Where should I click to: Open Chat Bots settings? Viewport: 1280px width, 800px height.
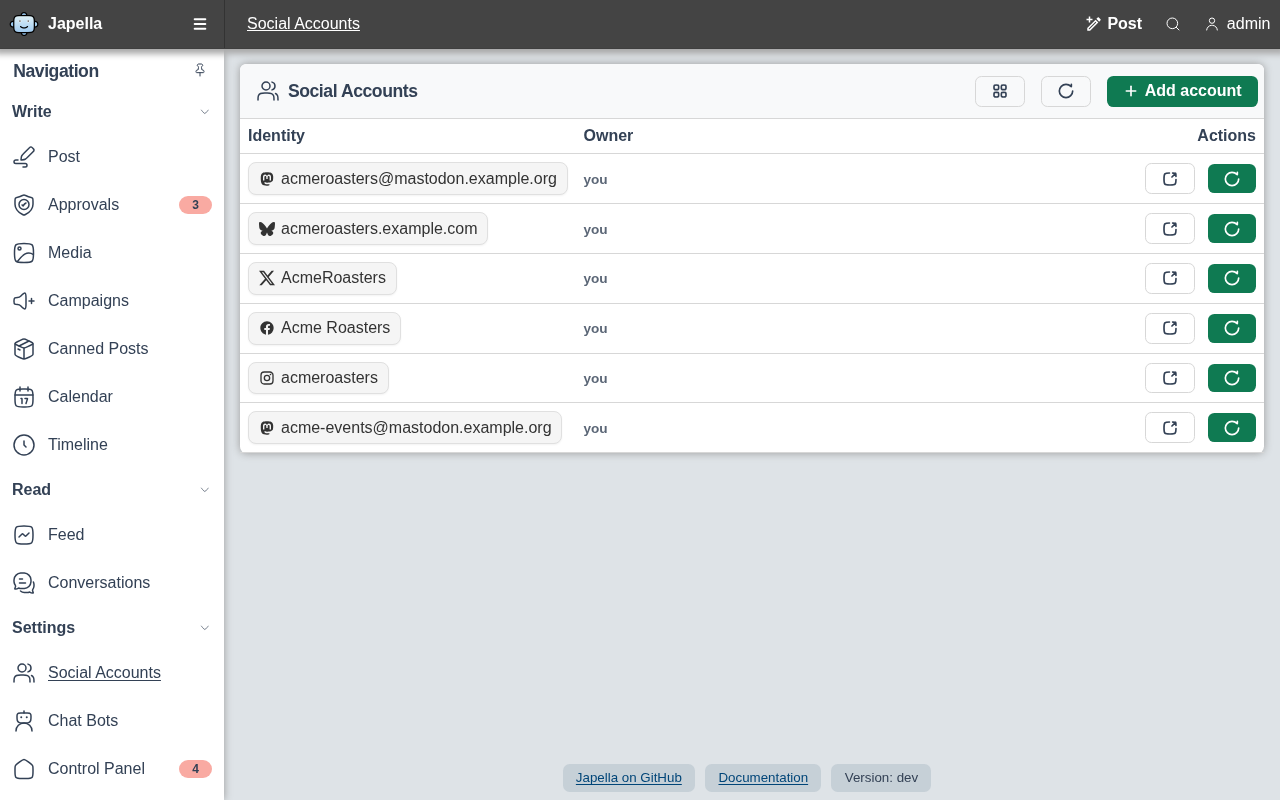point(112,721)
